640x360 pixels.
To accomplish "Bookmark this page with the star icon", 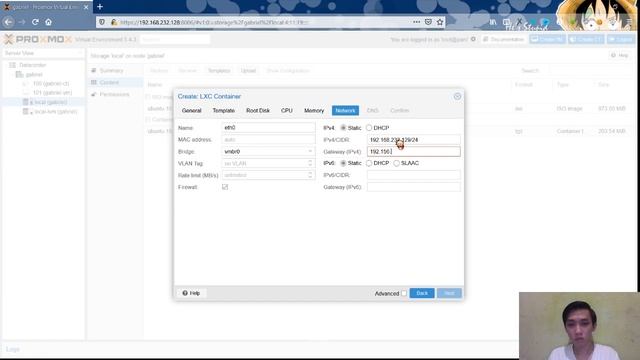I will pos(440,22).
